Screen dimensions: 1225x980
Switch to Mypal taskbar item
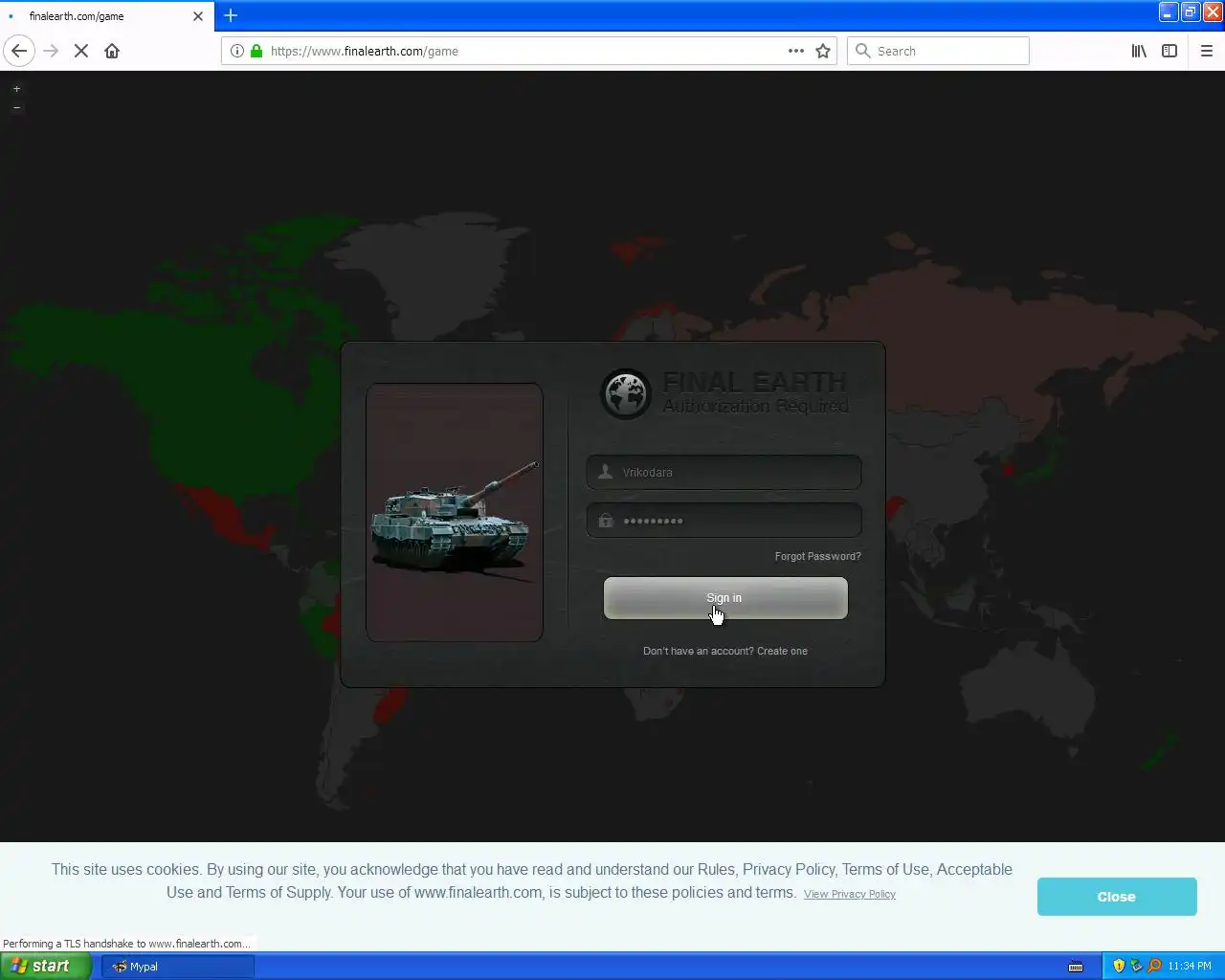click(178, 967)
